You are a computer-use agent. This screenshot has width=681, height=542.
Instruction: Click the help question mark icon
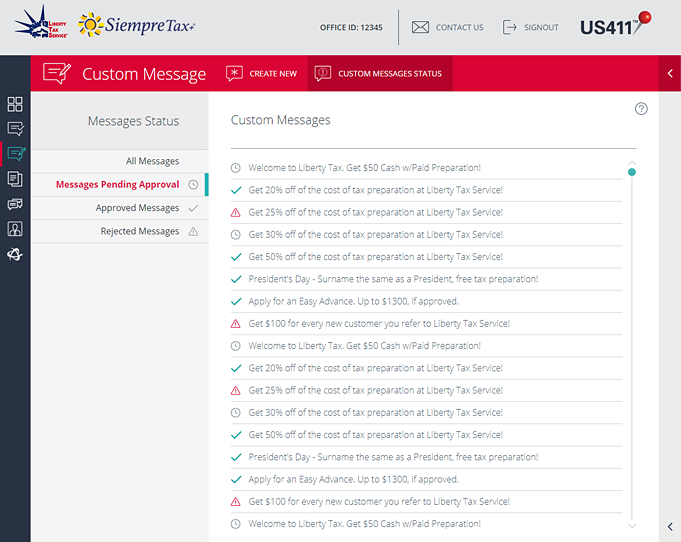pos(641,109)
